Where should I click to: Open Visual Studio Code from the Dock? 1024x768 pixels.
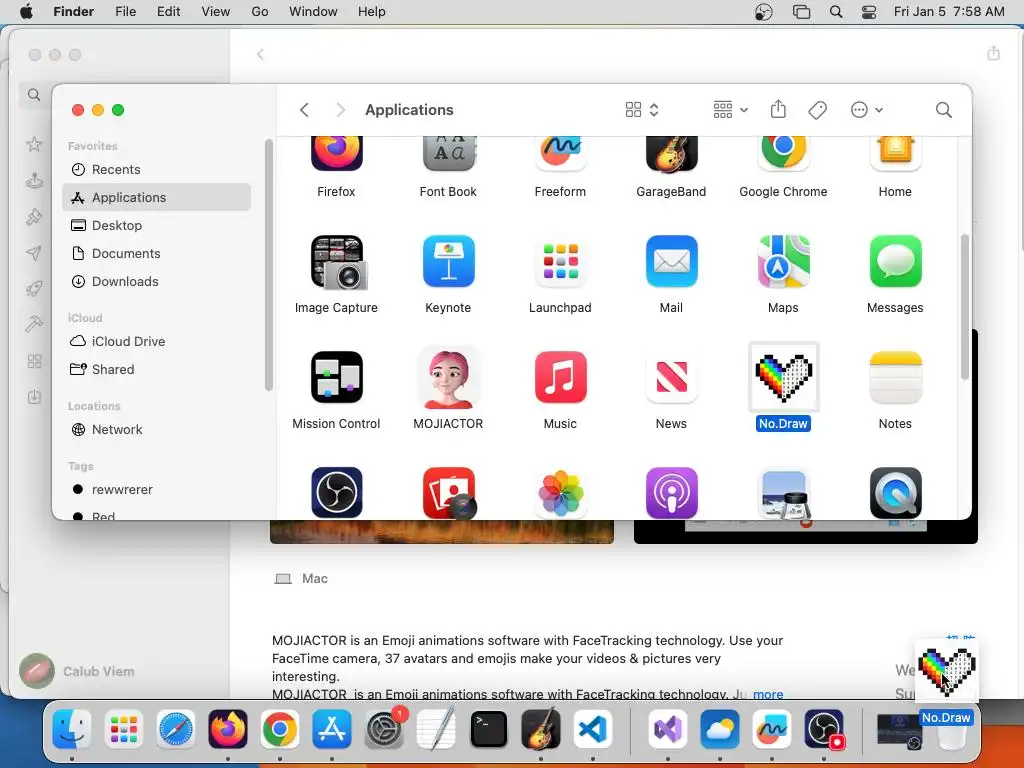(592, 729)
